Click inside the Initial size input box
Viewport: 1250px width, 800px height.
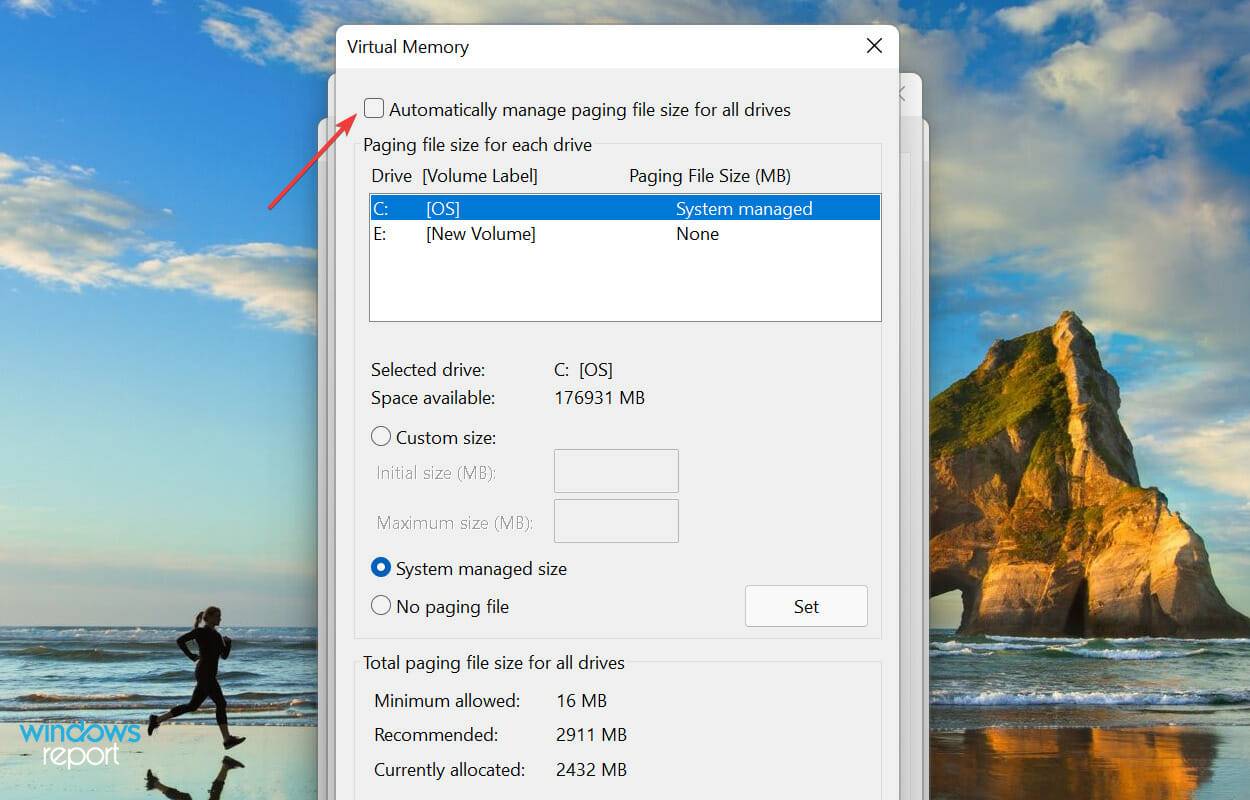point(616,470)
